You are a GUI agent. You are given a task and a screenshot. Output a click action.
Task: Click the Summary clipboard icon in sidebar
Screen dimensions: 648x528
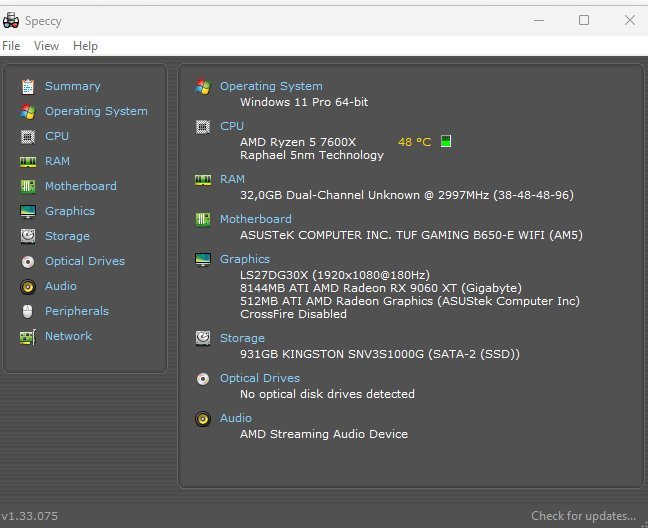tap(27, 86)
